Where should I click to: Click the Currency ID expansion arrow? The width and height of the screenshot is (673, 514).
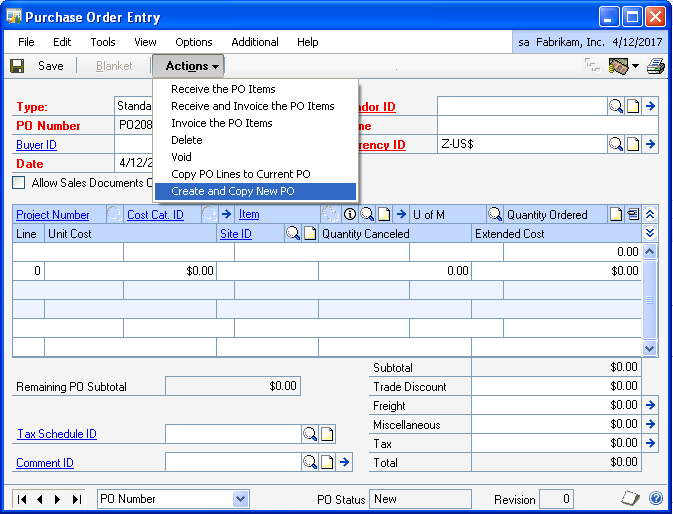[x=651, y=144]
